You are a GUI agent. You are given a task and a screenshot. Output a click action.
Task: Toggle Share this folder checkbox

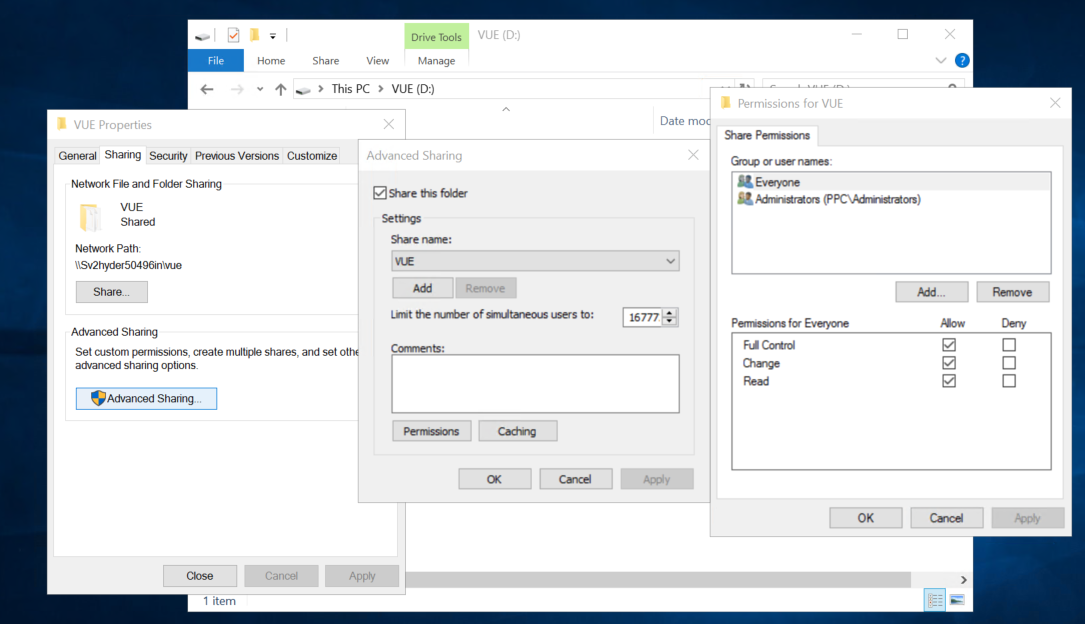380,192
